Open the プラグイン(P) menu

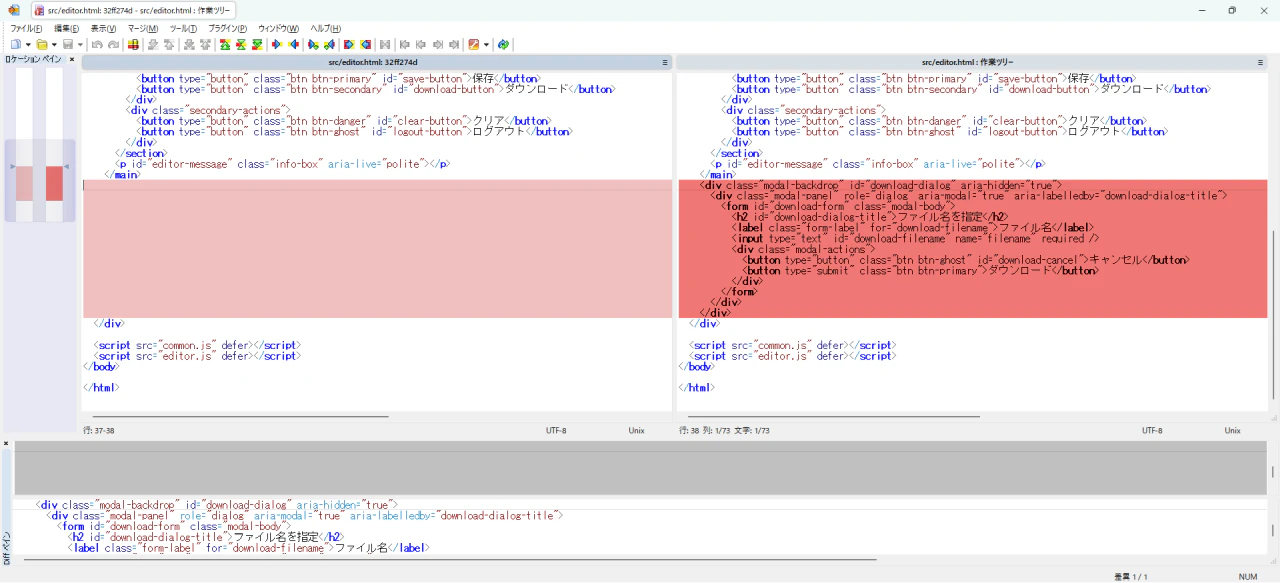227,28
